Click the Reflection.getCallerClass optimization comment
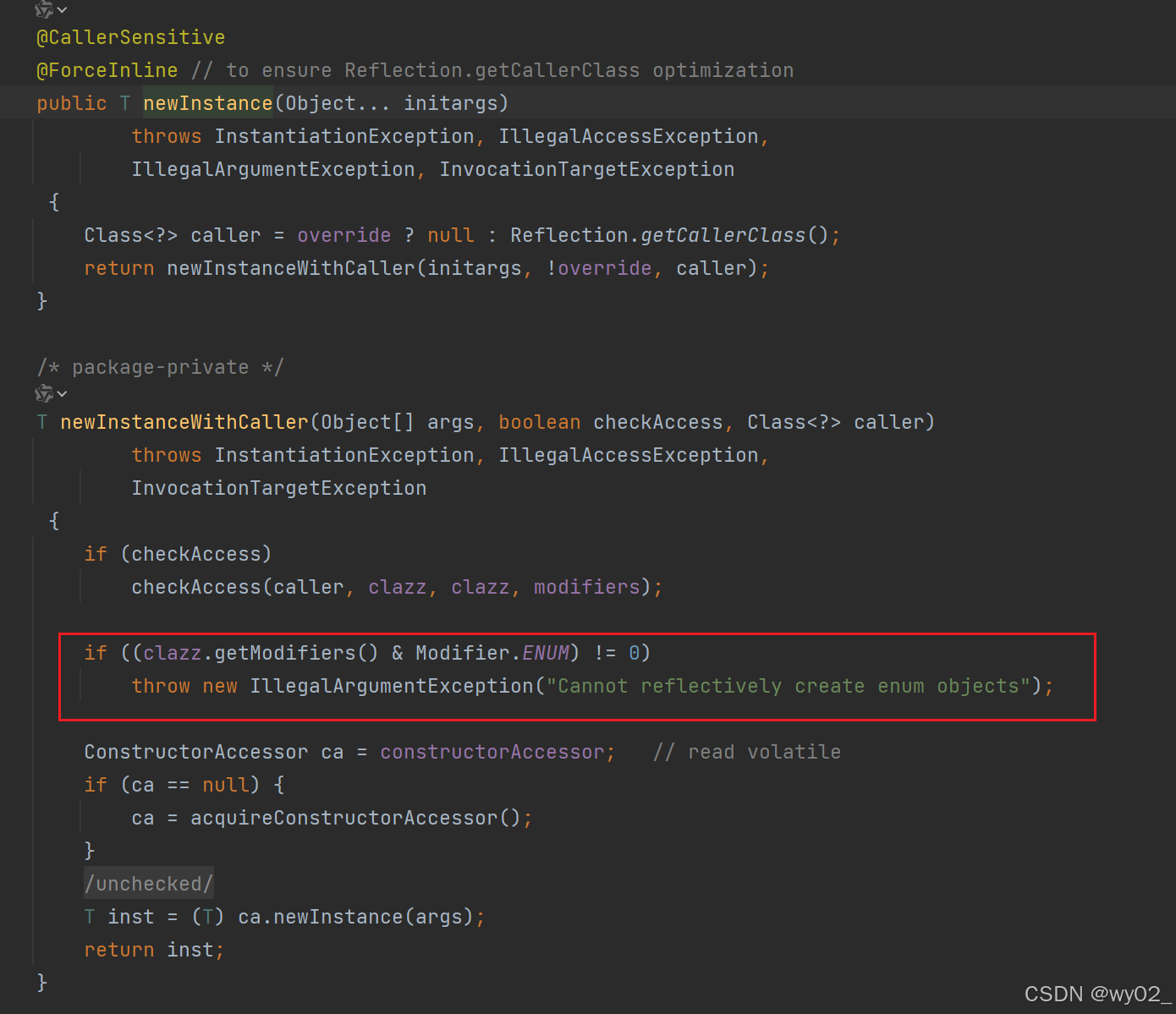 [492, 70]
